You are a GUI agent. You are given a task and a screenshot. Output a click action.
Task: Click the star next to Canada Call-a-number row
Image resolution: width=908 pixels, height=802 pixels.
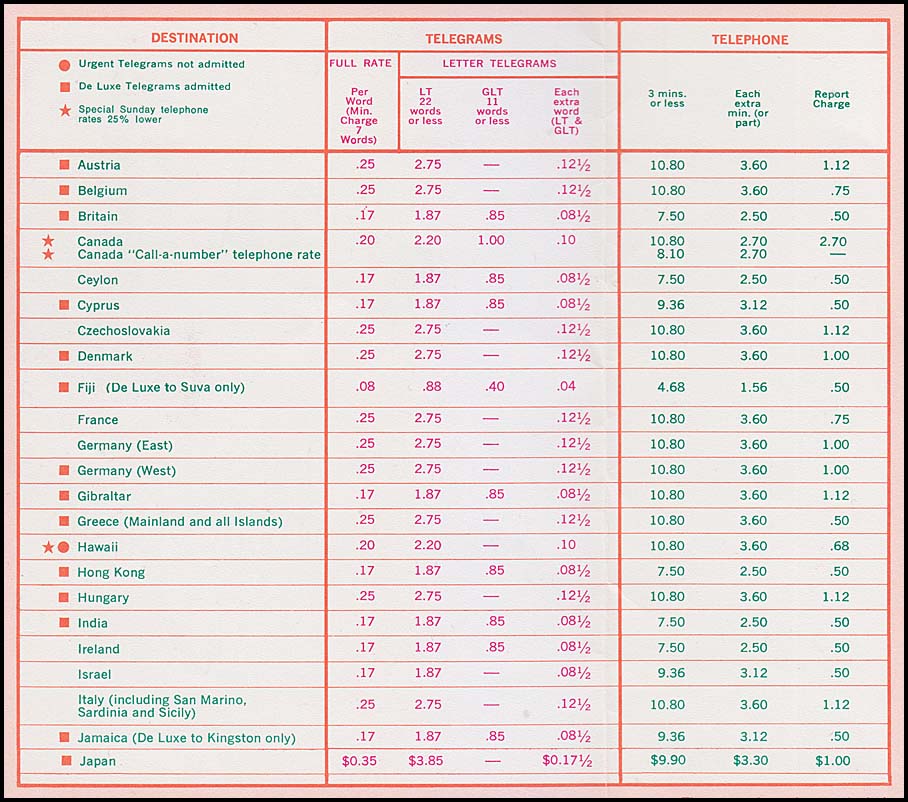point(47,255)
